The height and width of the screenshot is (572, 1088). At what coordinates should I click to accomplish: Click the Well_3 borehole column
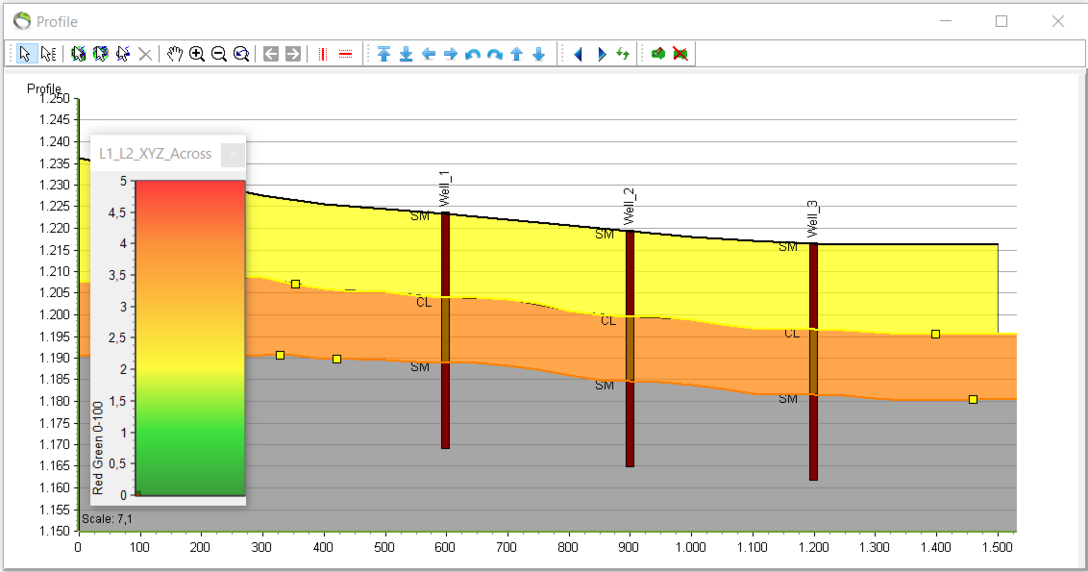pos(813,362)
